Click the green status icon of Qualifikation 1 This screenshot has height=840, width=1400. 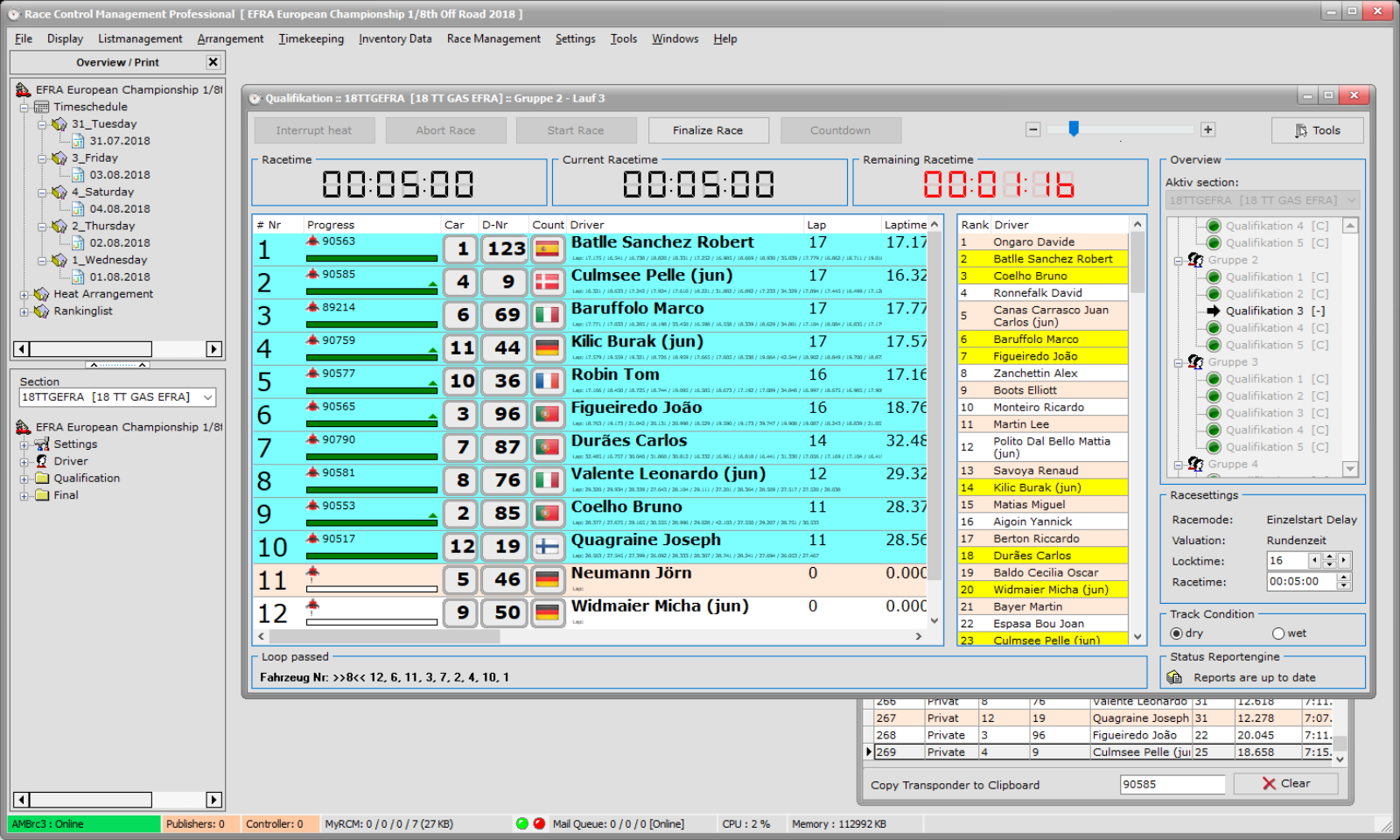1214,276
